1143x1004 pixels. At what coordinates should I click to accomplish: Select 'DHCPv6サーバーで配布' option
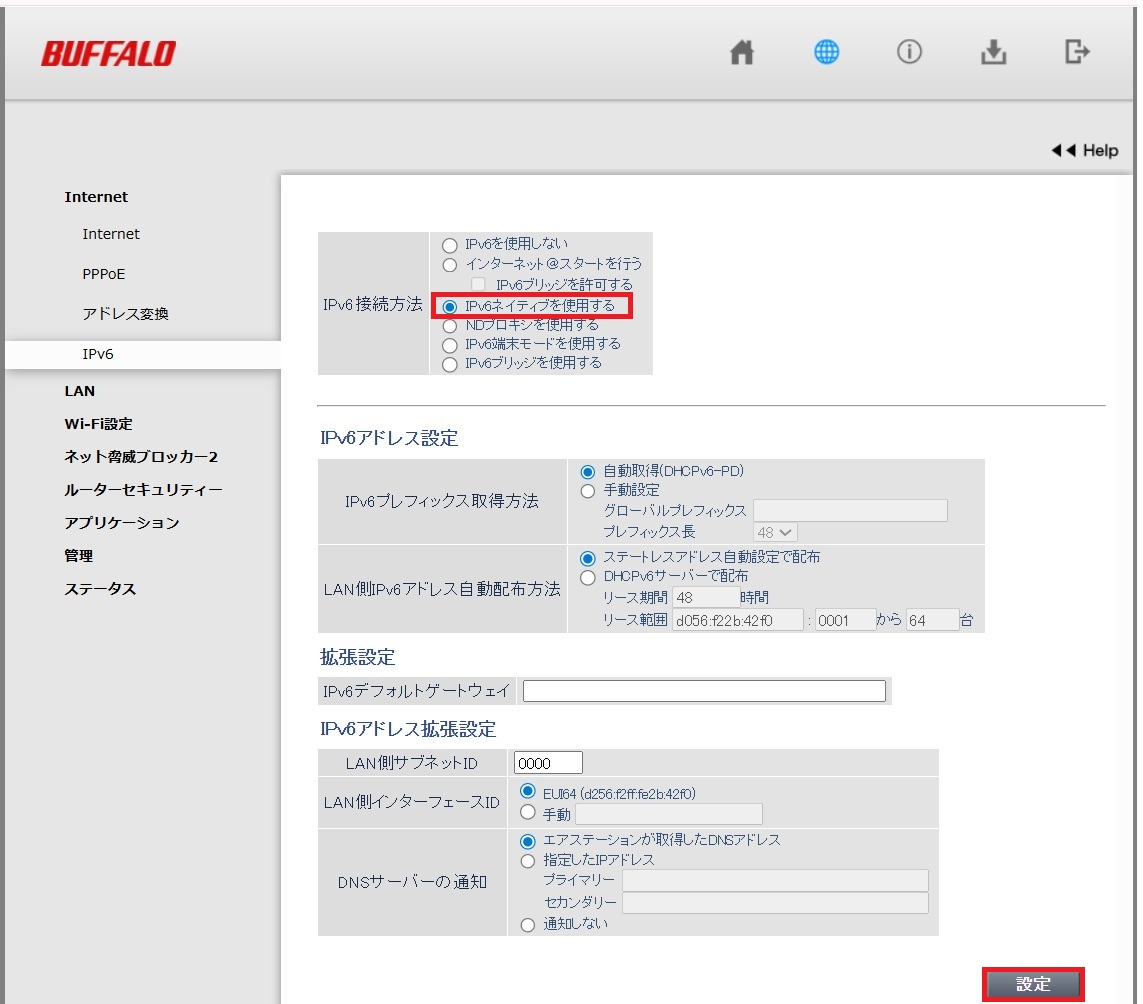pyautogui.click(x=588, y=577)
